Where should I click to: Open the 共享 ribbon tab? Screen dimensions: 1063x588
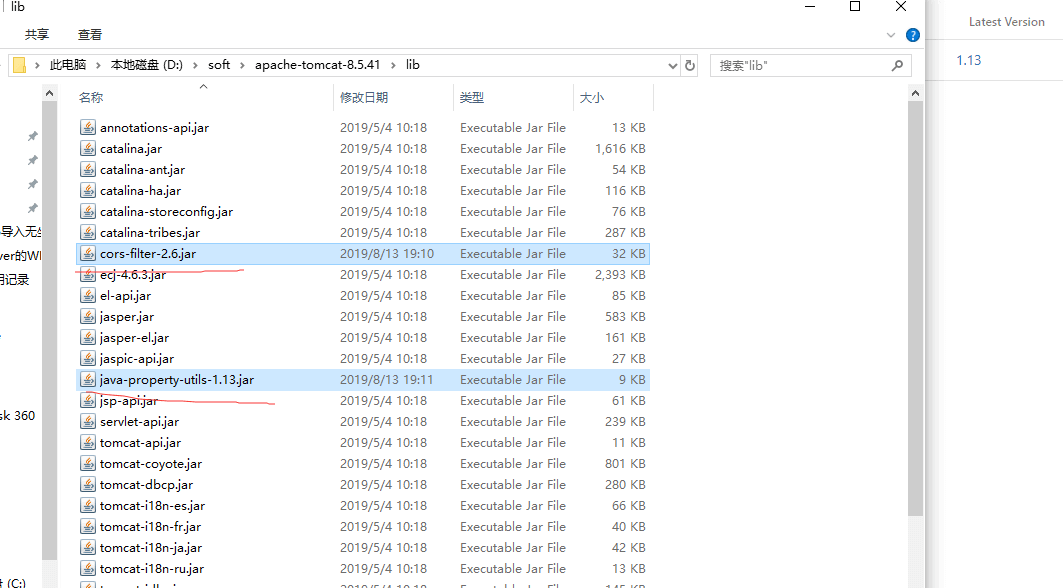37,35
